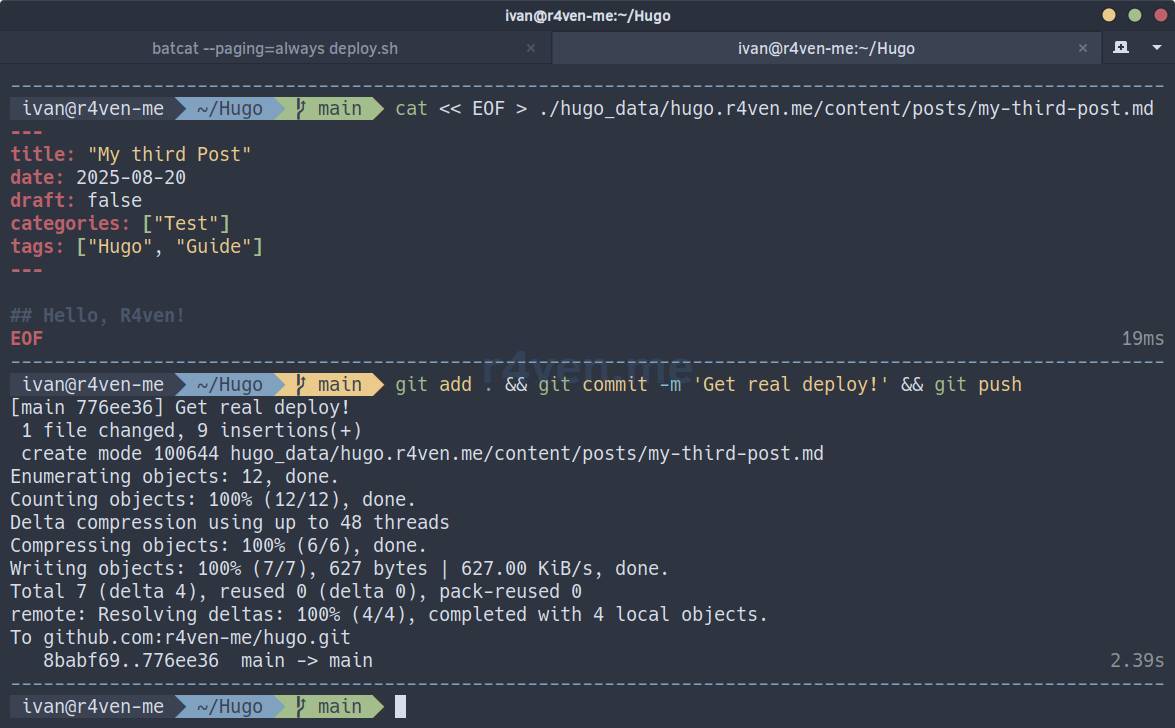This screenshot has width=1175, height=728.
Task: Click the new terminal tab icon
Action: 1121,47
